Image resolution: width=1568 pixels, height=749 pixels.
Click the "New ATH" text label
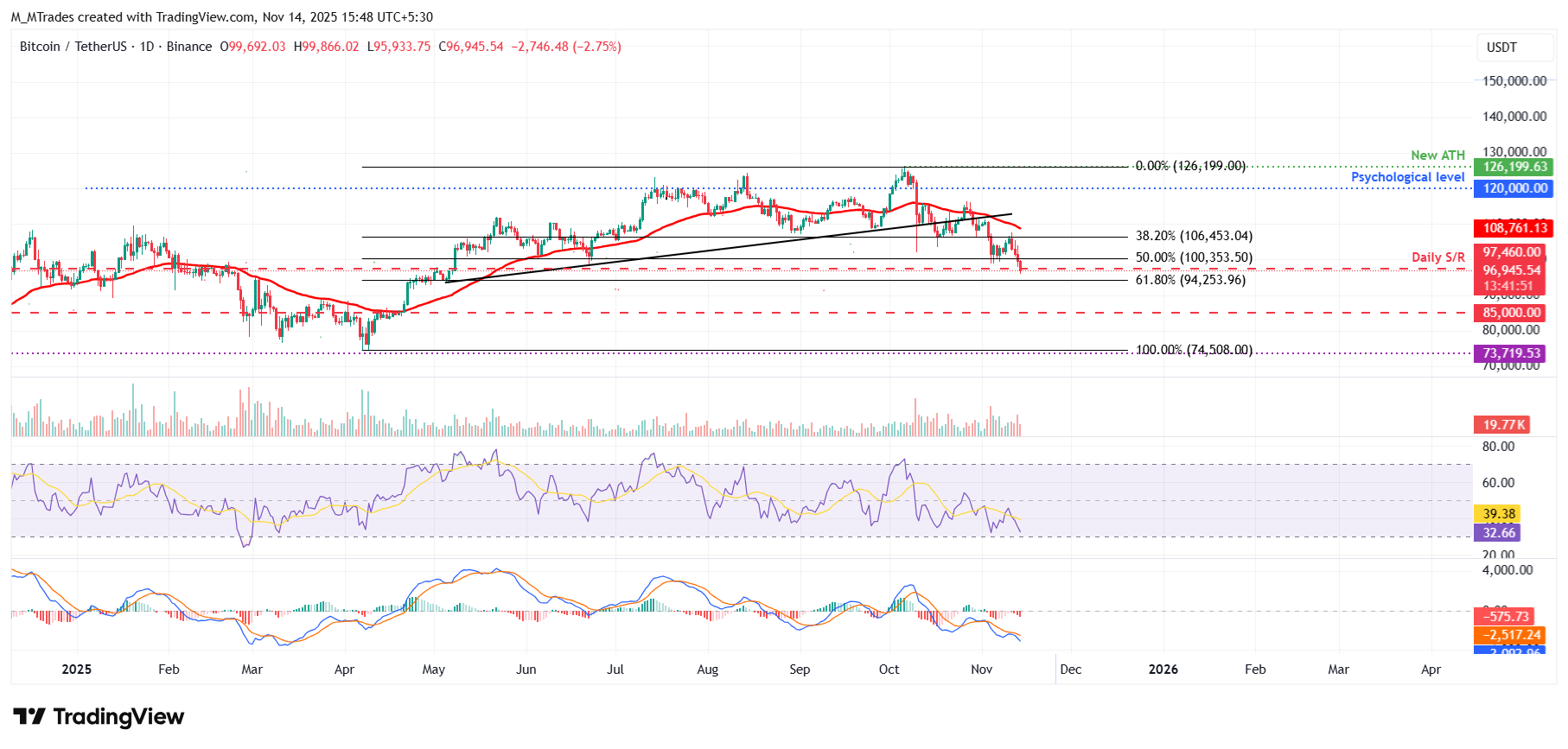click(x=1437, y=156)
